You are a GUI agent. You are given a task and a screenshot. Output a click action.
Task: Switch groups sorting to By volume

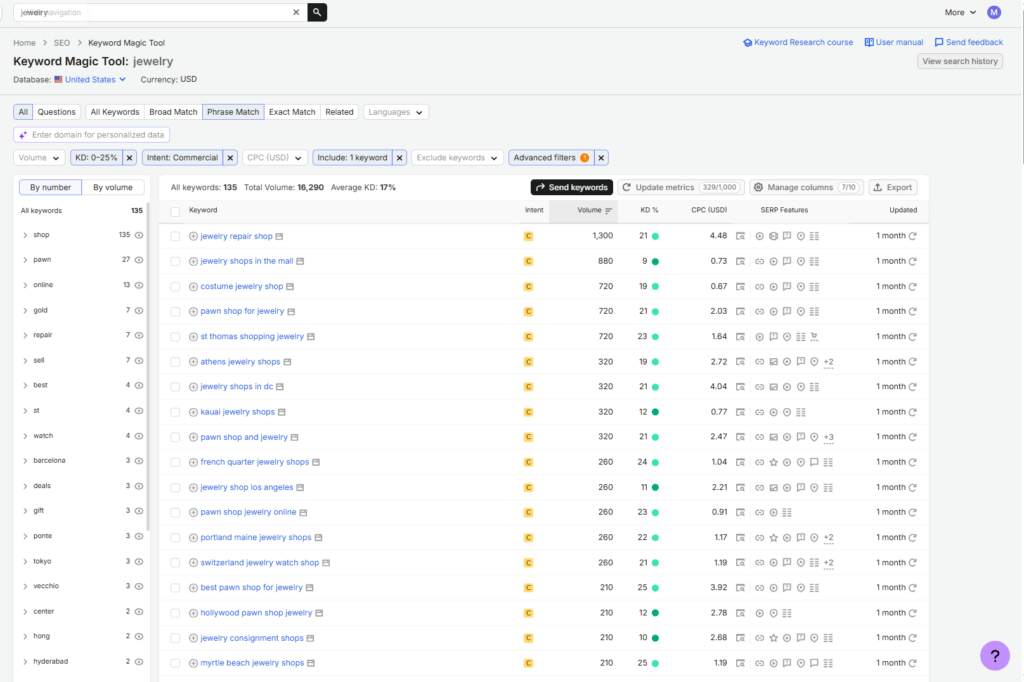[x=112, y=187]
